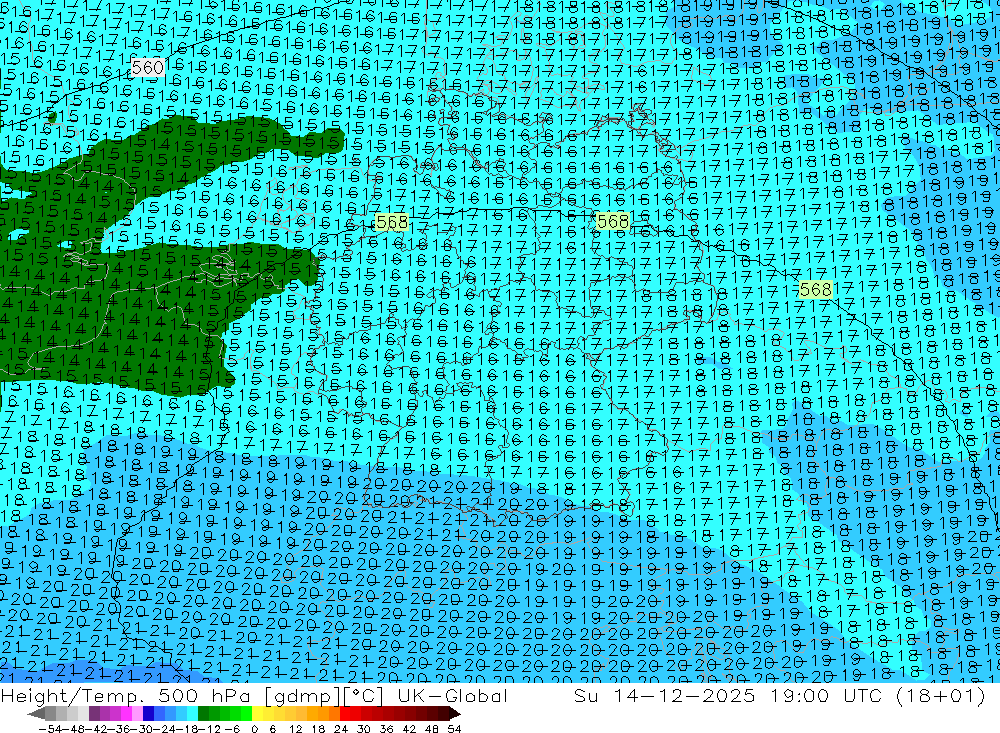Click the middle 568 contour label

coord(613,221)
